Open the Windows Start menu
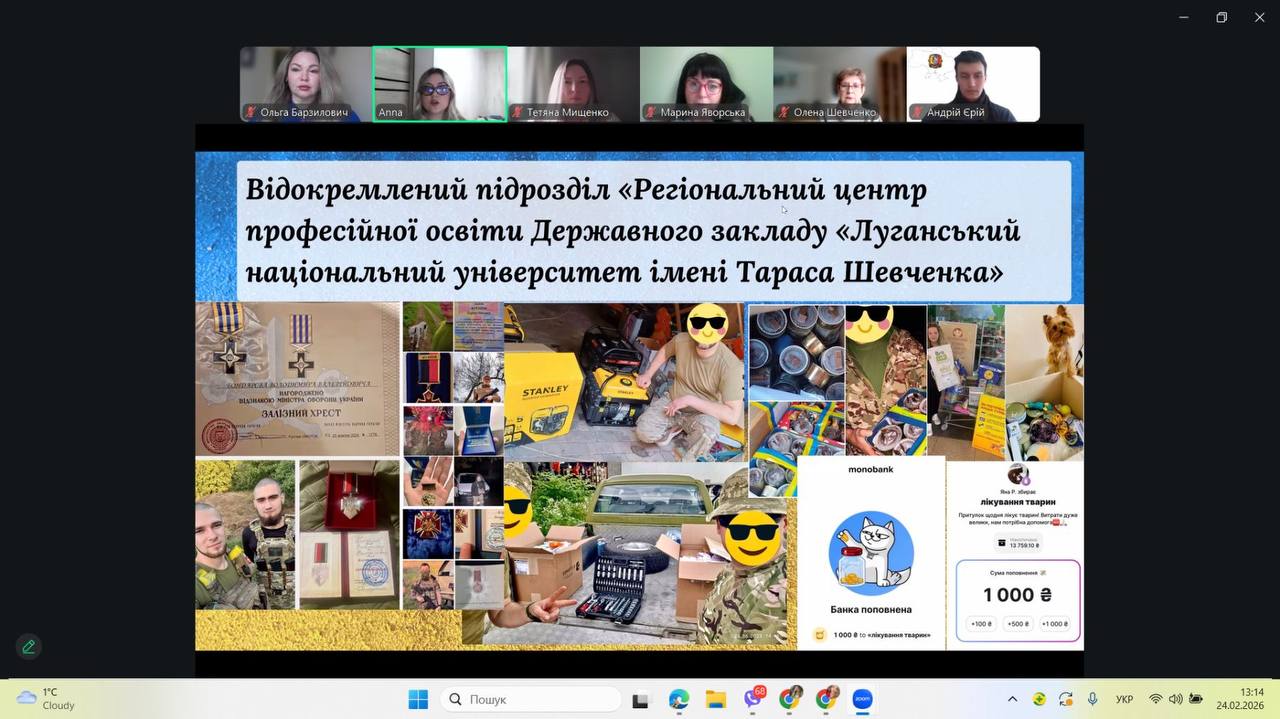Viewport: 1280px width, 719px height. point(418,699)
